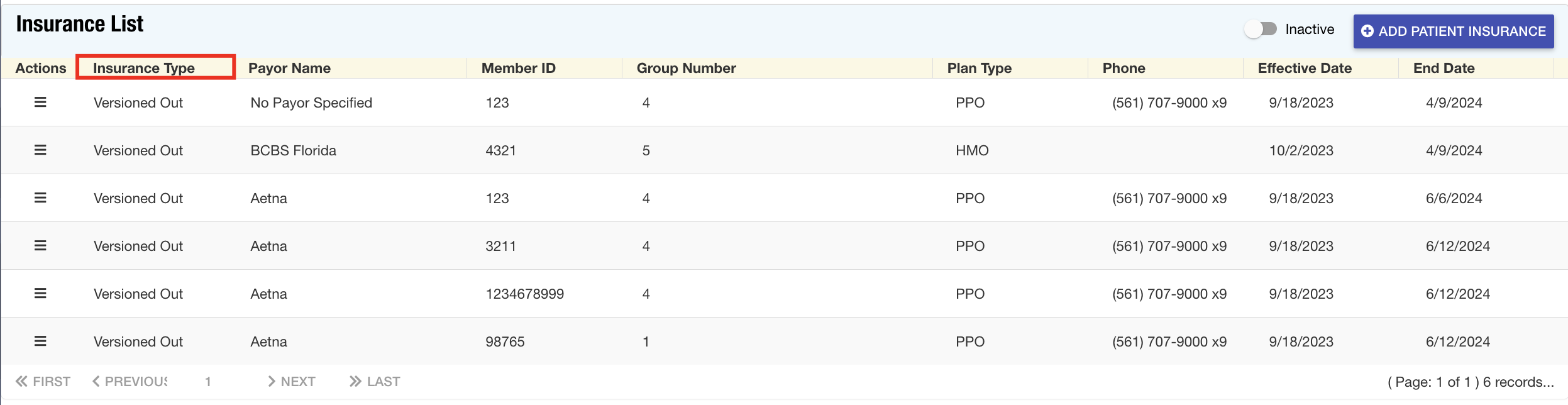Sort by Payor Name column header
The width and height of the screenshot is (1568, 405).
[289, 68]
